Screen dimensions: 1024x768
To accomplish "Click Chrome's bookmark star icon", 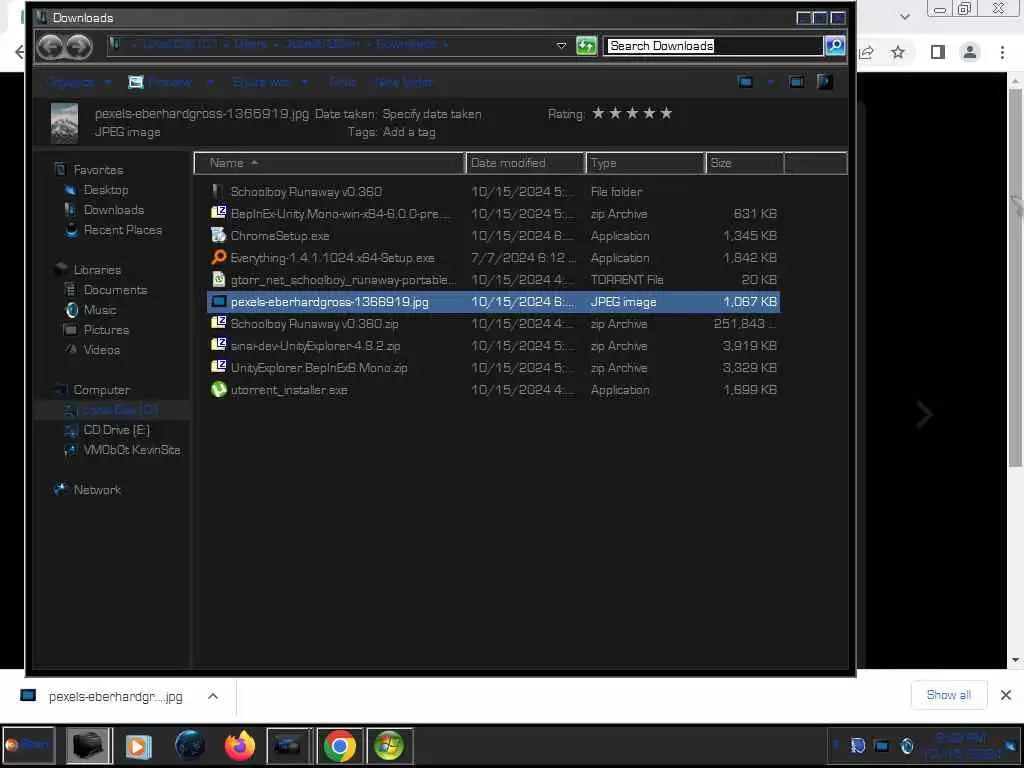I will pyautogui.click(x=899, y=52).
